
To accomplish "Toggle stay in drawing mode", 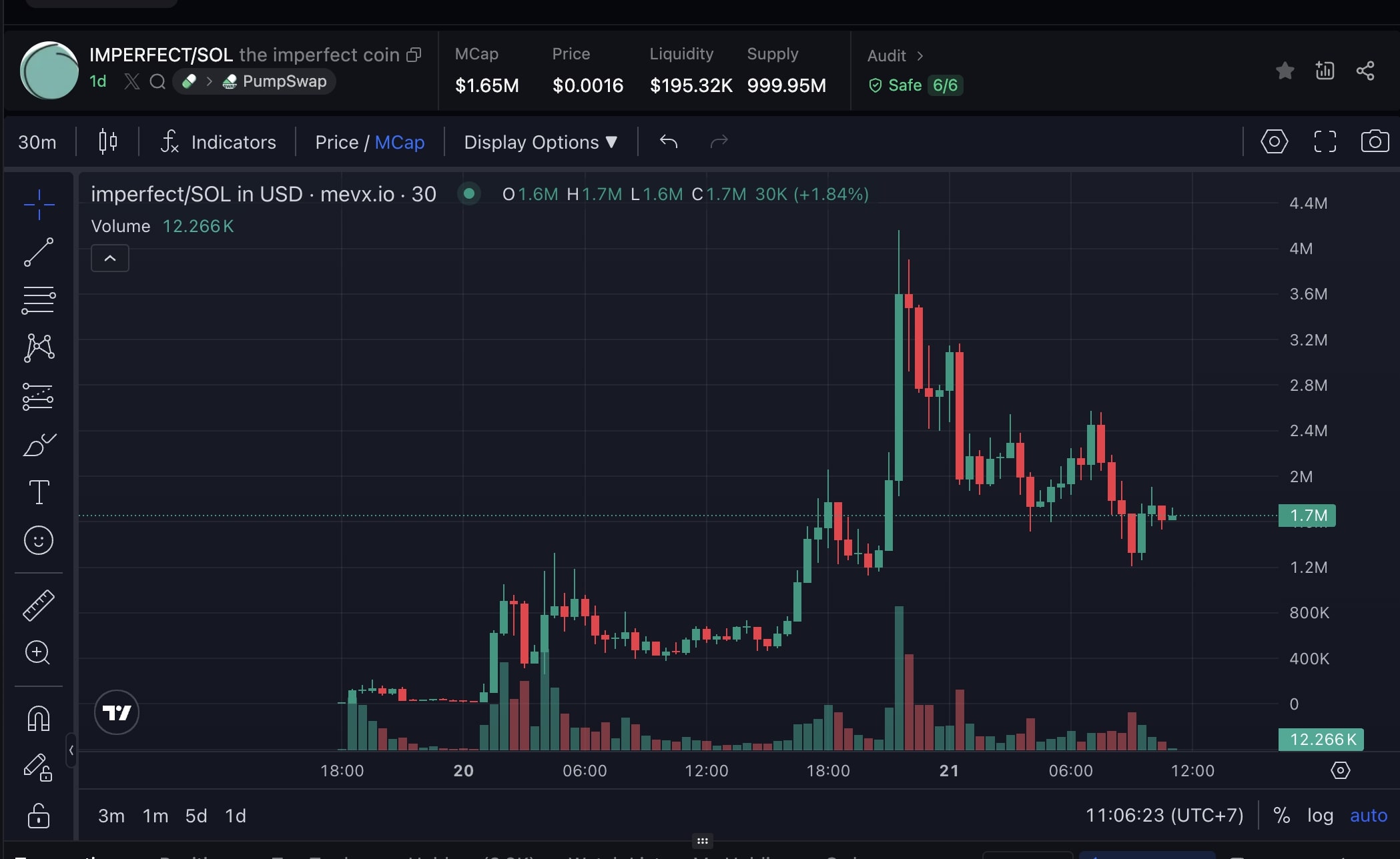I will (x=39, y=767).
